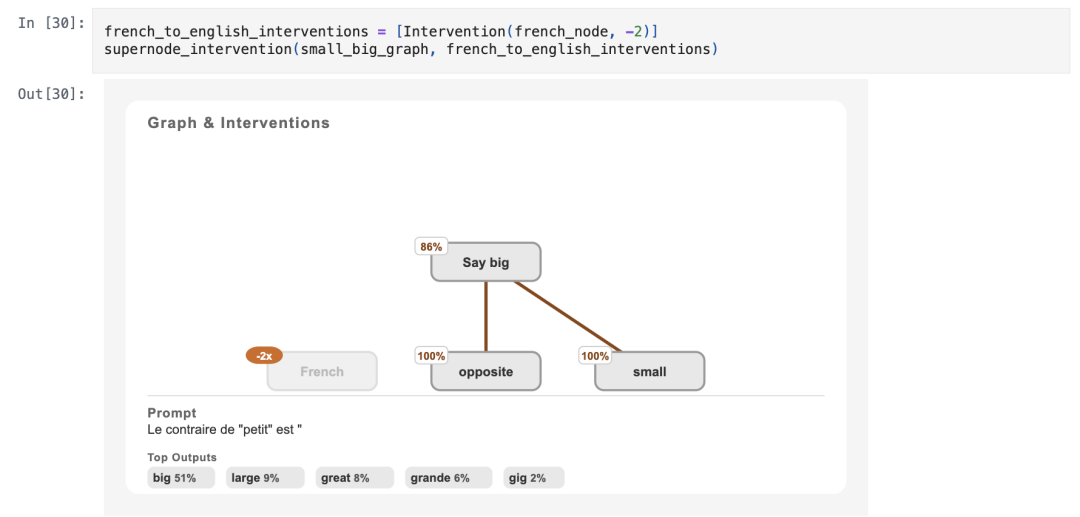Screen dimensions: 1080x517
Task: Click the 'Top Outputs' label
Action: tap(182, 457)
